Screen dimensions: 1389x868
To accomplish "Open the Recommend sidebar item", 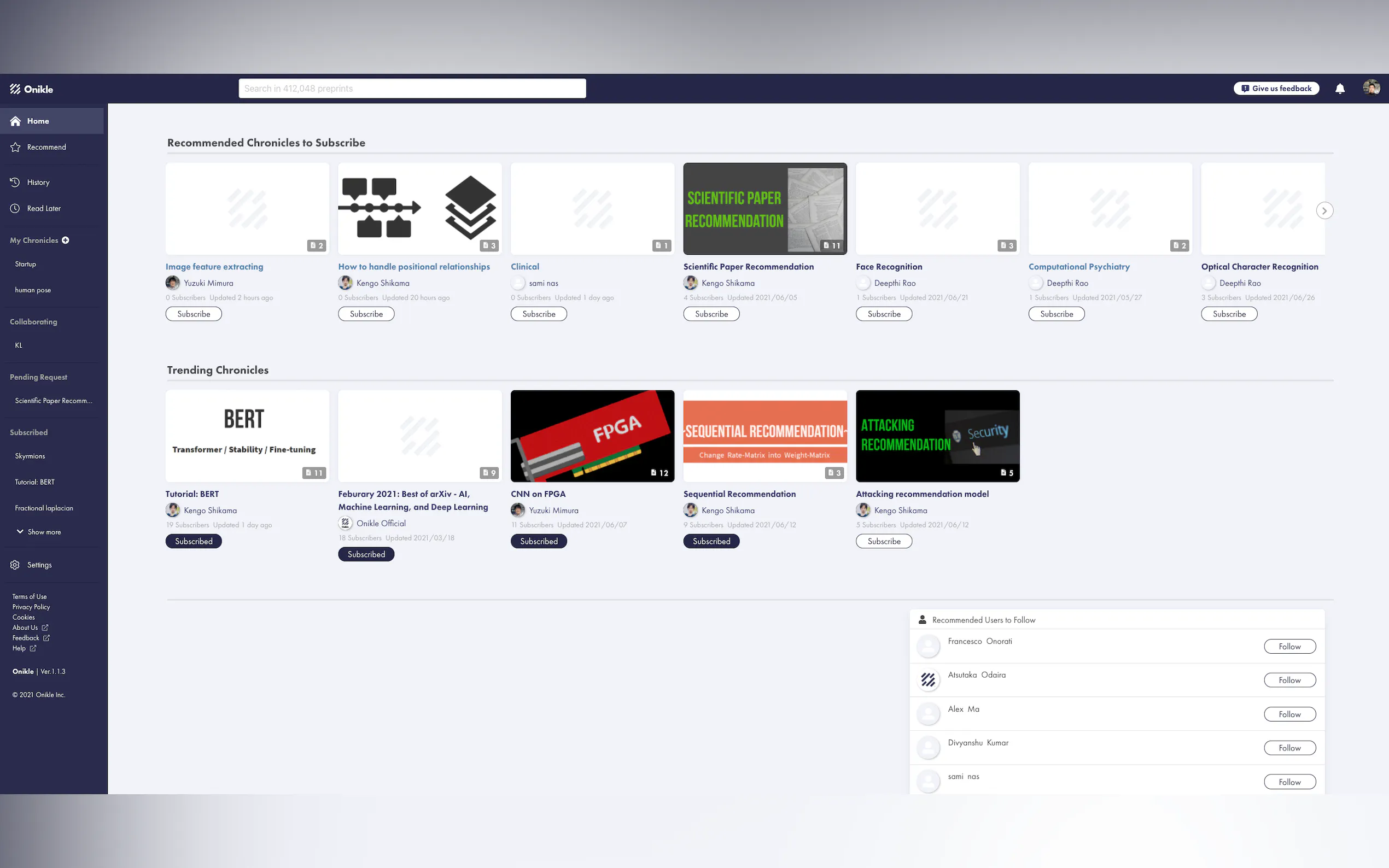I will coord(46,147).
